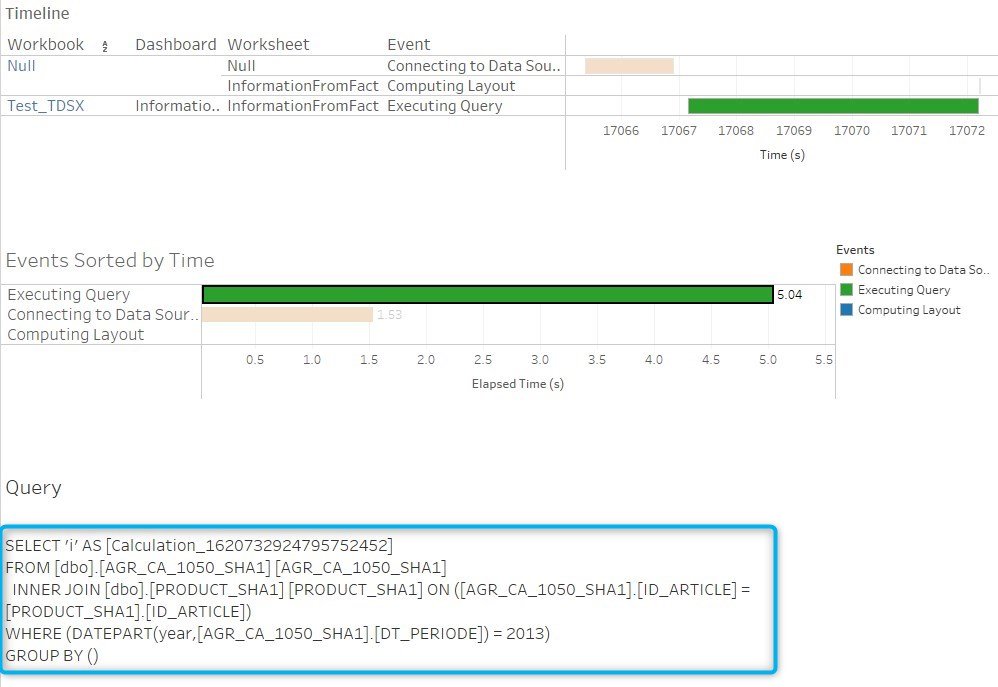Click the 5.5 tick on elapsed axis
This screenshot has width=998, height=687.
(x=824, y=360)
